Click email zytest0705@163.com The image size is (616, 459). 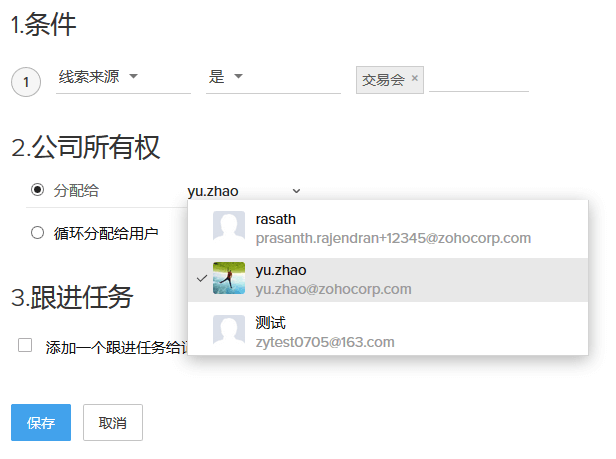(x=325, y=342)
